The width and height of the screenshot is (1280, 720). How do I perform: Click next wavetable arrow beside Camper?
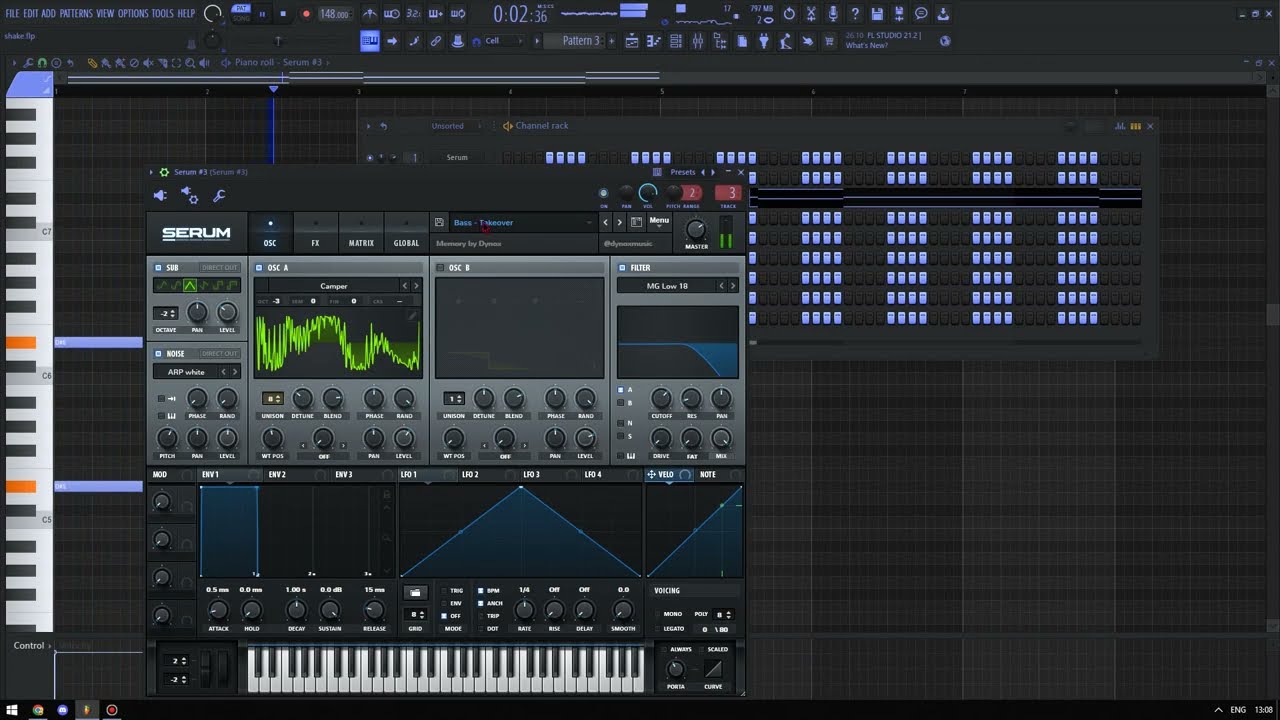click(416, 286)
